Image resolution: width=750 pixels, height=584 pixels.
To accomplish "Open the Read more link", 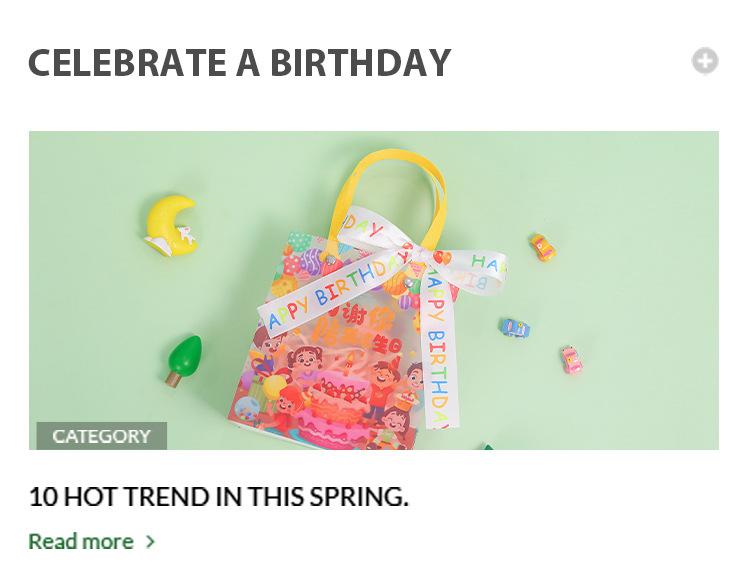I will coord(81,541).
